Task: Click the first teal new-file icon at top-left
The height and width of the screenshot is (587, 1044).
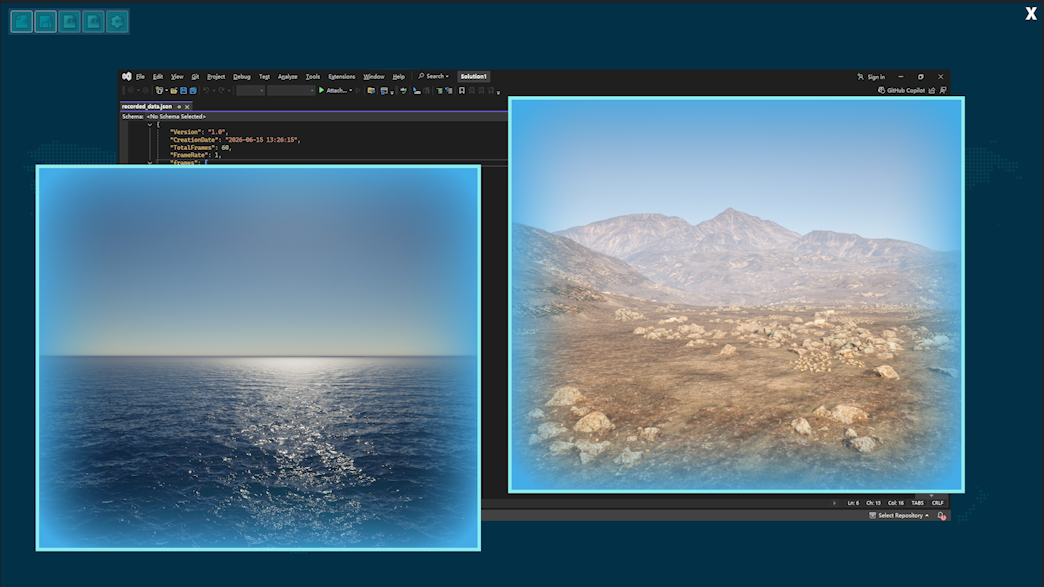Action: (x=21, y=21)
